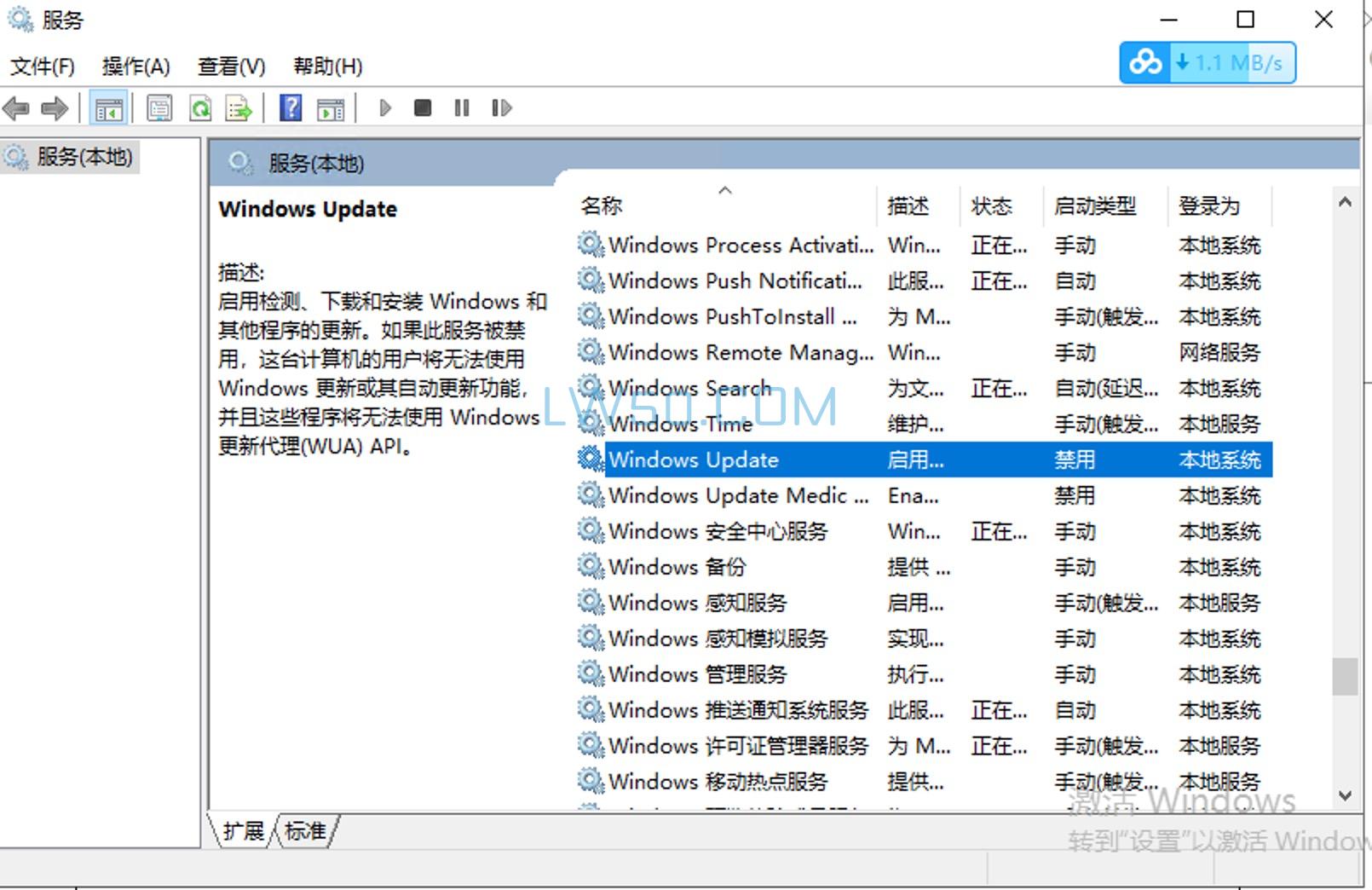Click the scrollbar down arrow
The height and width of the screenshot is (890, 1372).
pos(1345,795)
